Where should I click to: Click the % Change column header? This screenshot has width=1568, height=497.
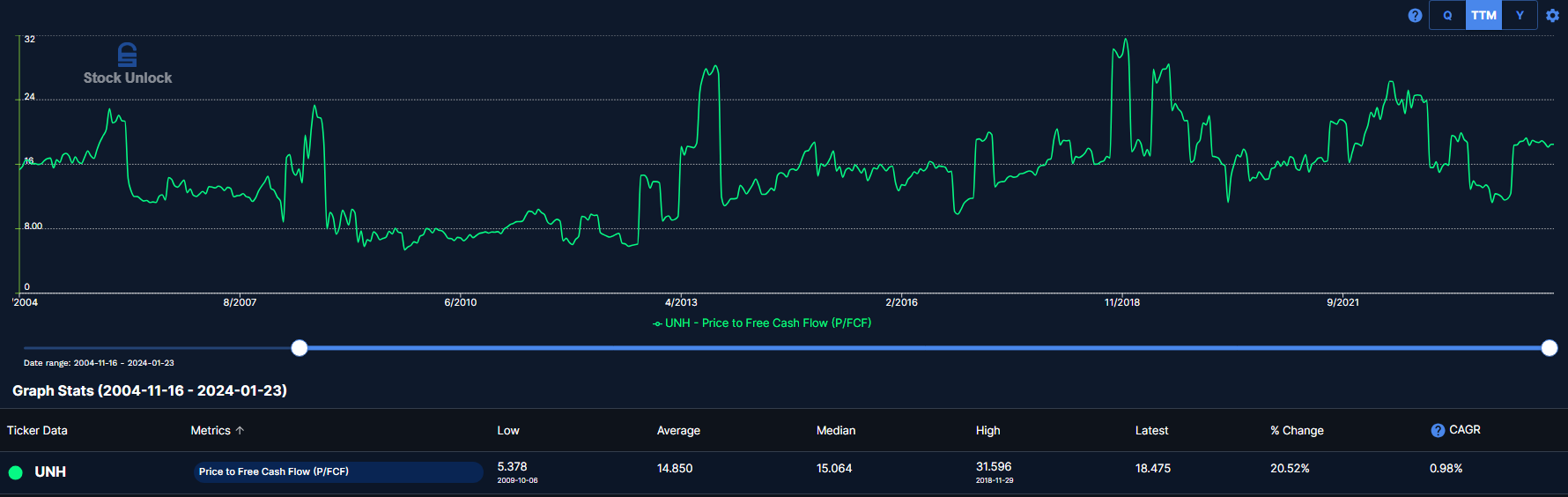pos(1297,430)
